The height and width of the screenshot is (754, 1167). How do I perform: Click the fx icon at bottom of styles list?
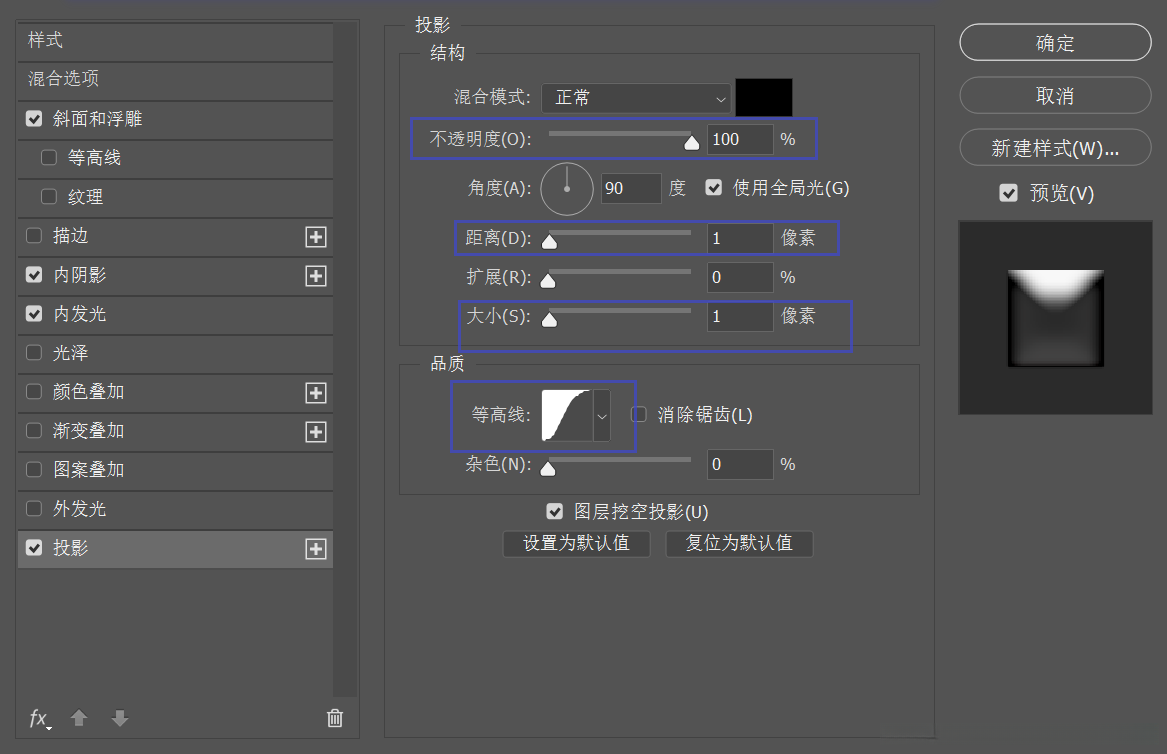38,719
